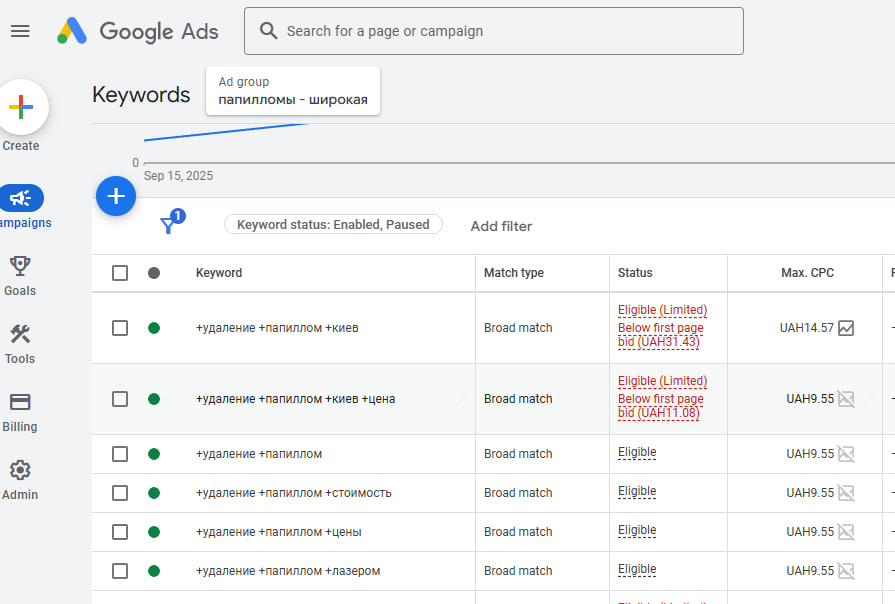Click the Add filter link
The width and height of the screenshot is (895, 604).
tap(501, 226)
